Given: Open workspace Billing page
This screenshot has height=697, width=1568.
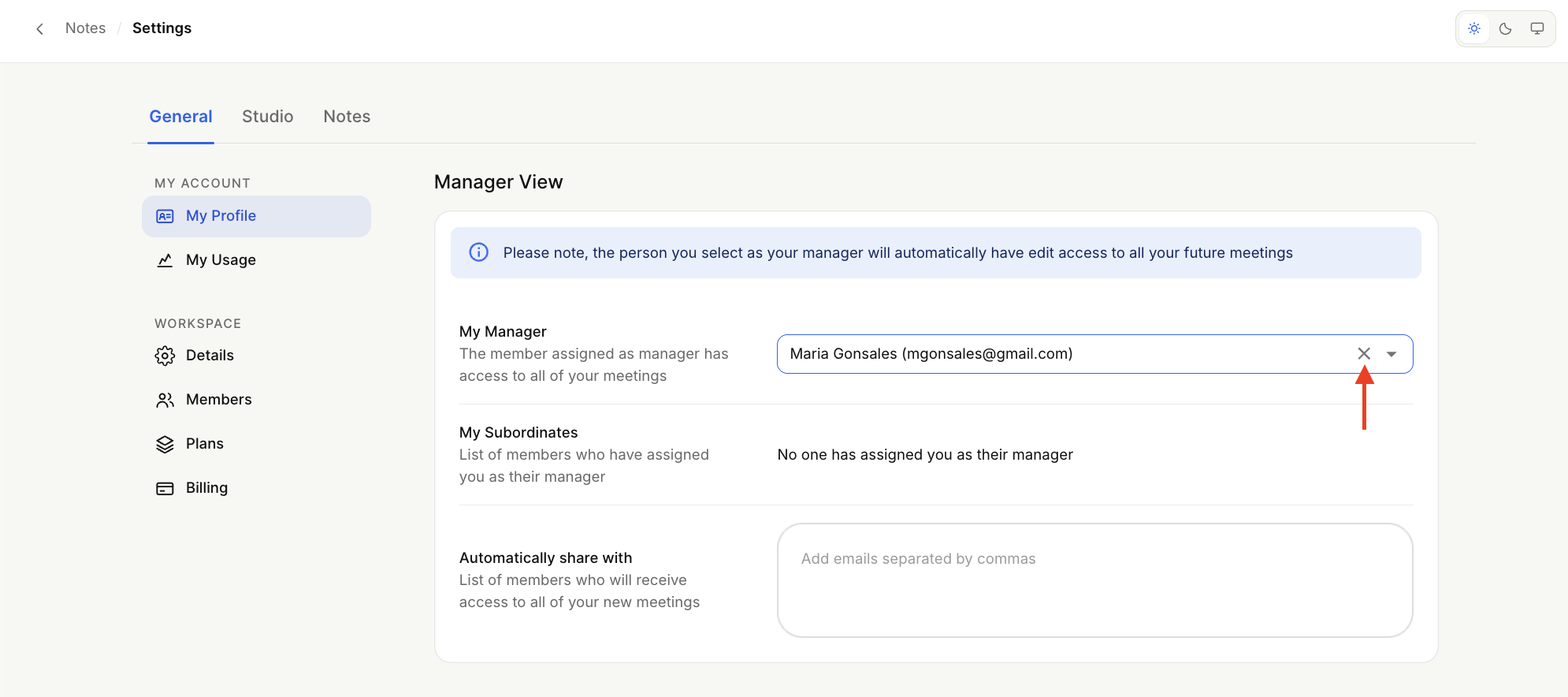Looking at the screenshot, I should coord(256,488).
